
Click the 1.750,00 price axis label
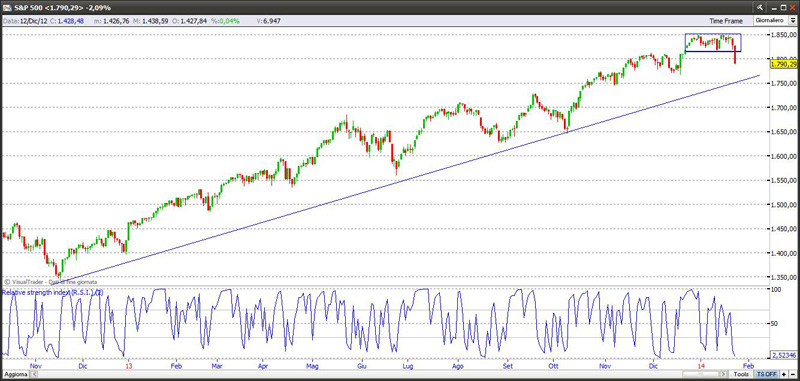point(783,84)
